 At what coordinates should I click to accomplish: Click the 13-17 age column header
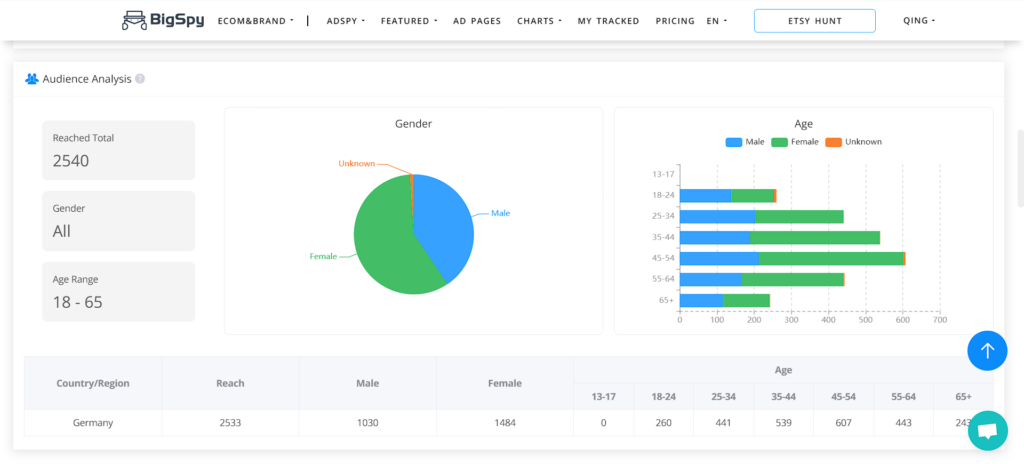tap(603, 397)
